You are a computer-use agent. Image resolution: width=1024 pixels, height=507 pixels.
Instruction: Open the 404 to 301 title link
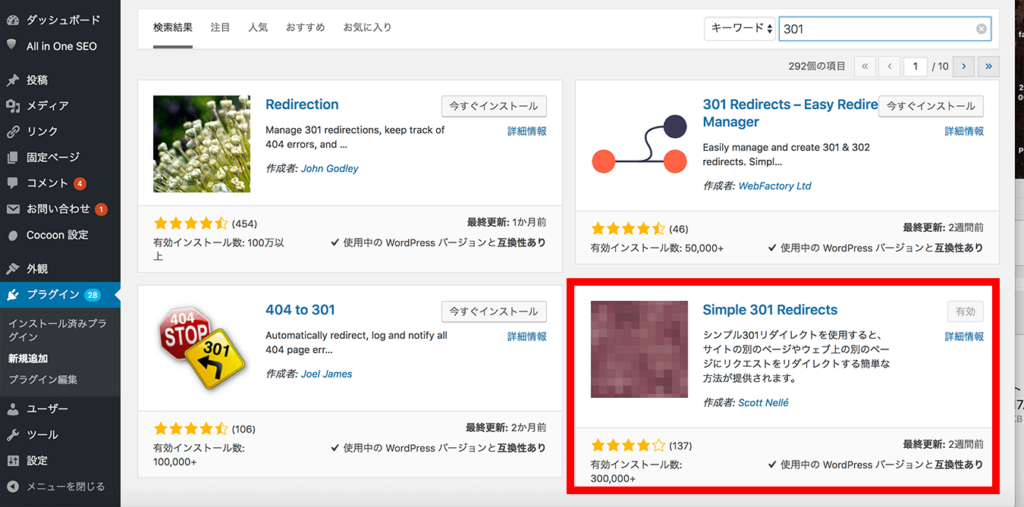point(300,310)
